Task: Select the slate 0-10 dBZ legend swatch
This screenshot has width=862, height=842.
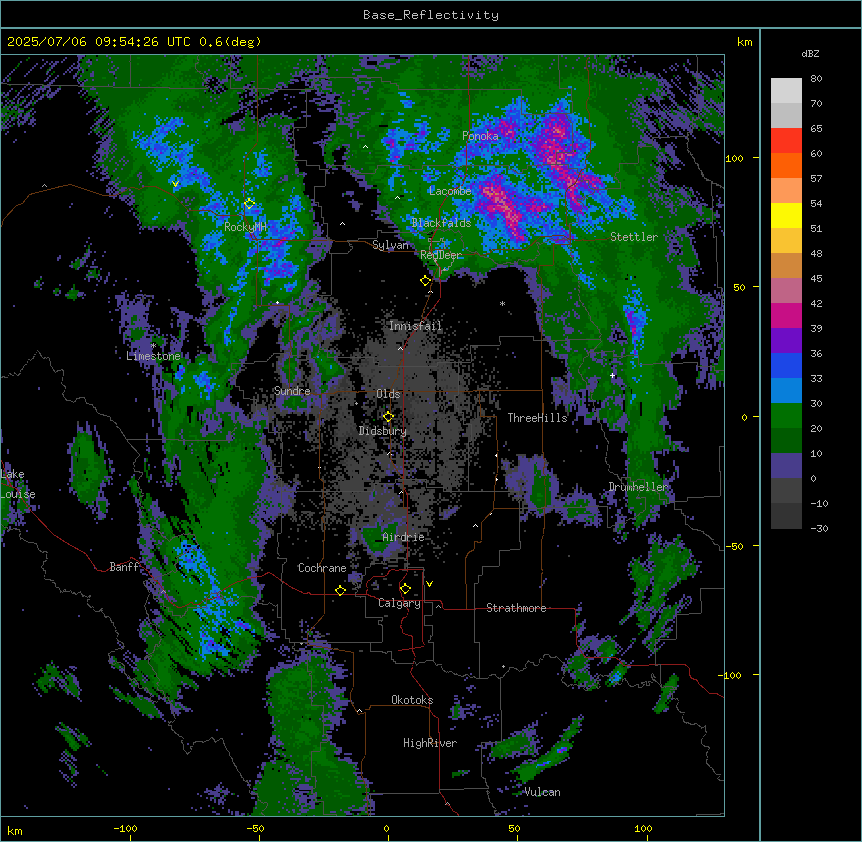Action: click(786, 466)
